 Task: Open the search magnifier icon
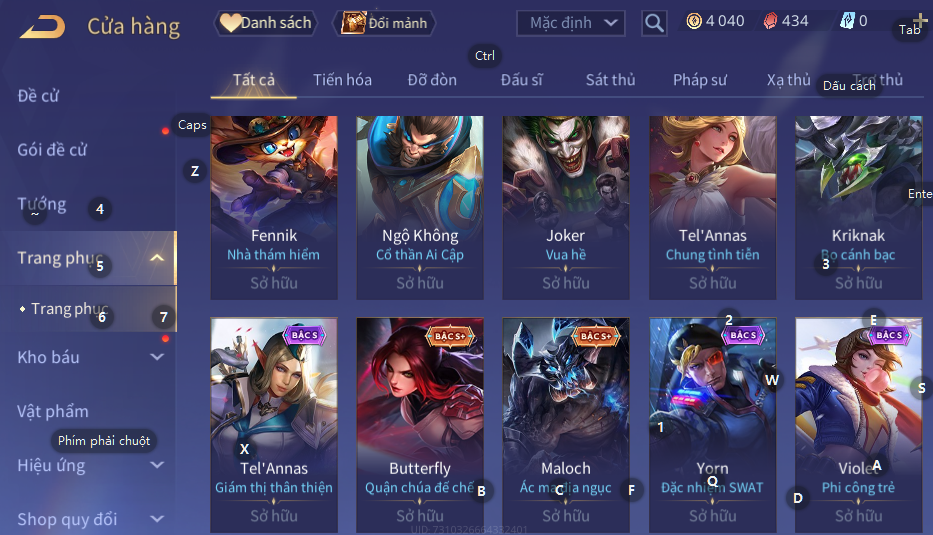654,23
